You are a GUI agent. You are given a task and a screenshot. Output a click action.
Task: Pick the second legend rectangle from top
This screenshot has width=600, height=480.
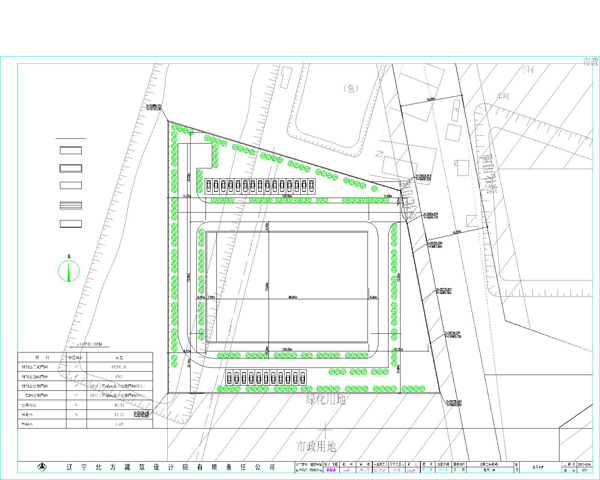coord(70,169)
